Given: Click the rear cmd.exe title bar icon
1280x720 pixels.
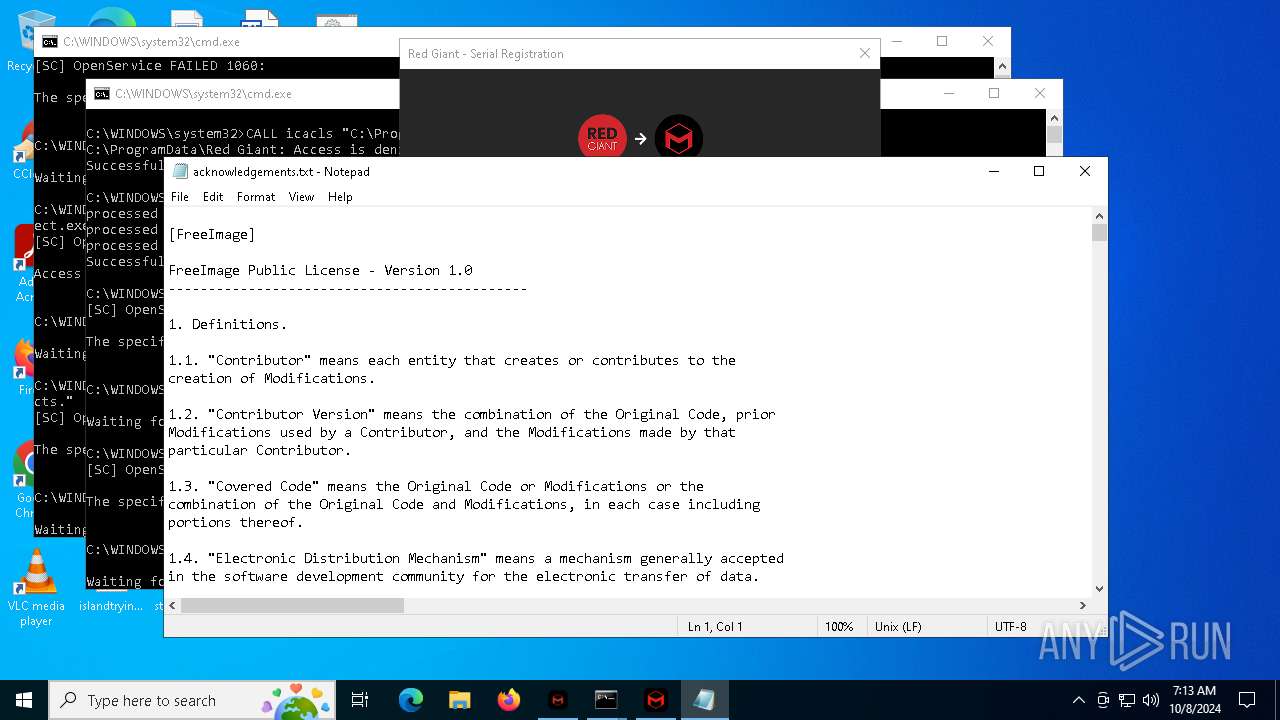Looking at the screenshot, I should click(x=50, y=42).
